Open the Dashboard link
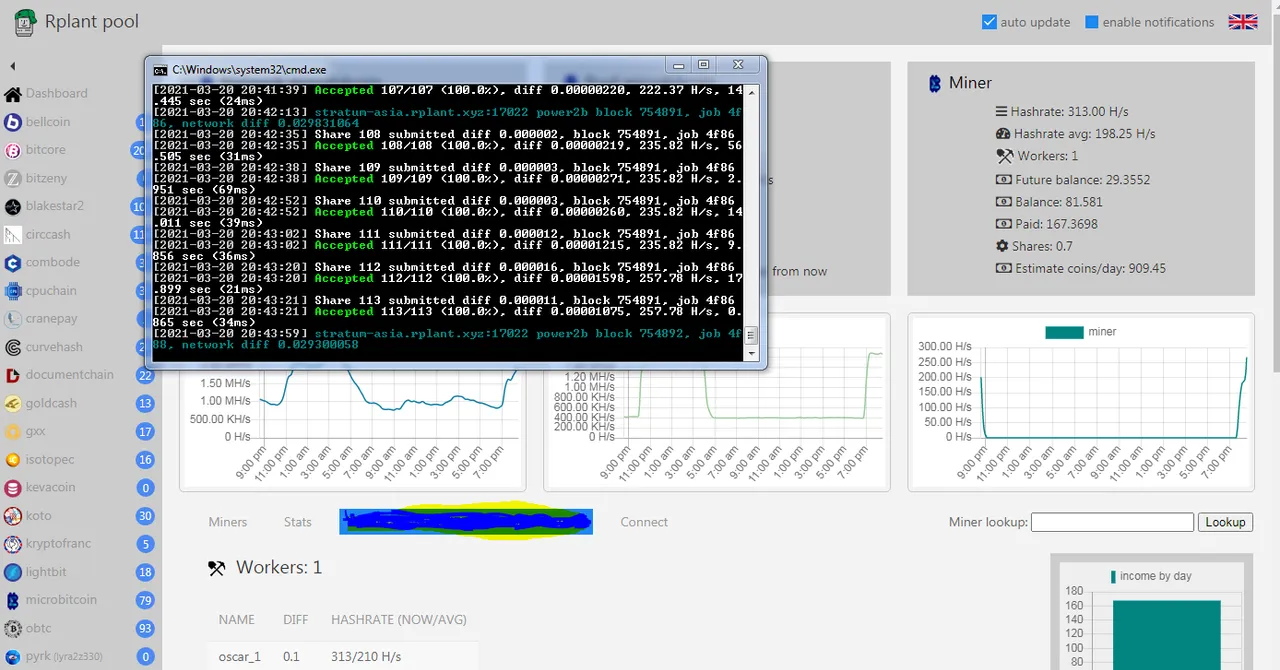Viewport: 1280px width, 670px height. point(57,93)
